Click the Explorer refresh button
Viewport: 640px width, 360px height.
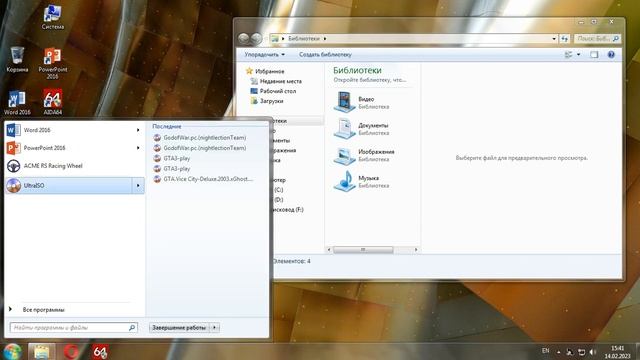(564, 38)
